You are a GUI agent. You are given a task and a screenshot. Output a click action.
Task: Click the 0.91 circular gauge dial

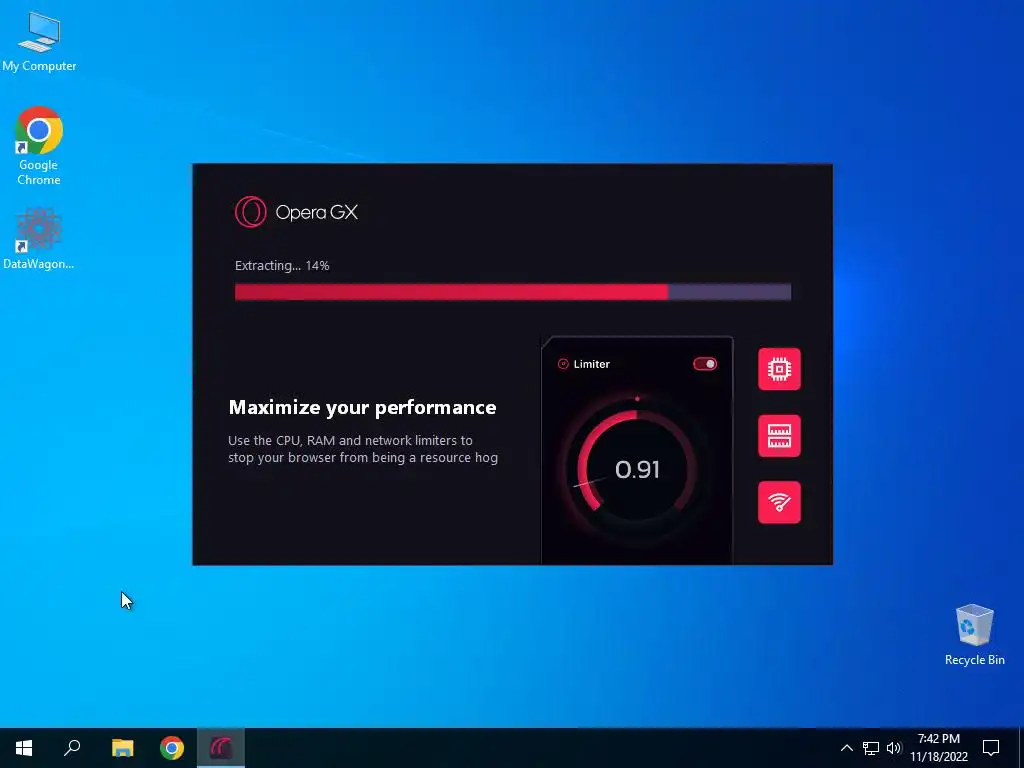click(x=637, y=469)
